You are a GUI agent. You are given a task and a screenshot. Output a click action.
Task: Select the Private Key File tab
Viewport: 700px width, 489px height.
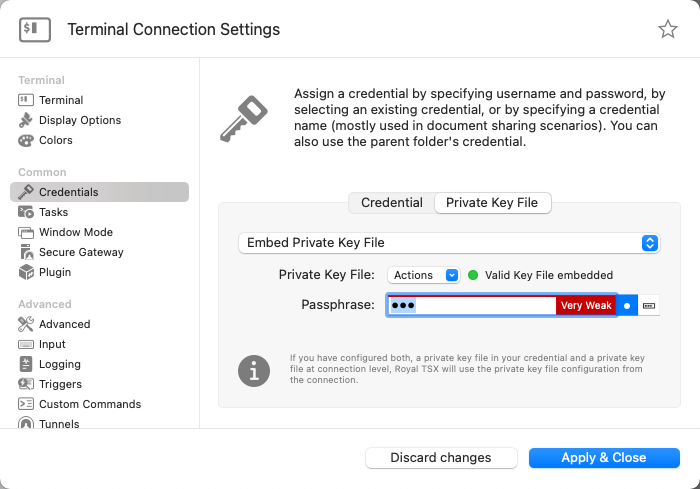click(x=492, y=202)
